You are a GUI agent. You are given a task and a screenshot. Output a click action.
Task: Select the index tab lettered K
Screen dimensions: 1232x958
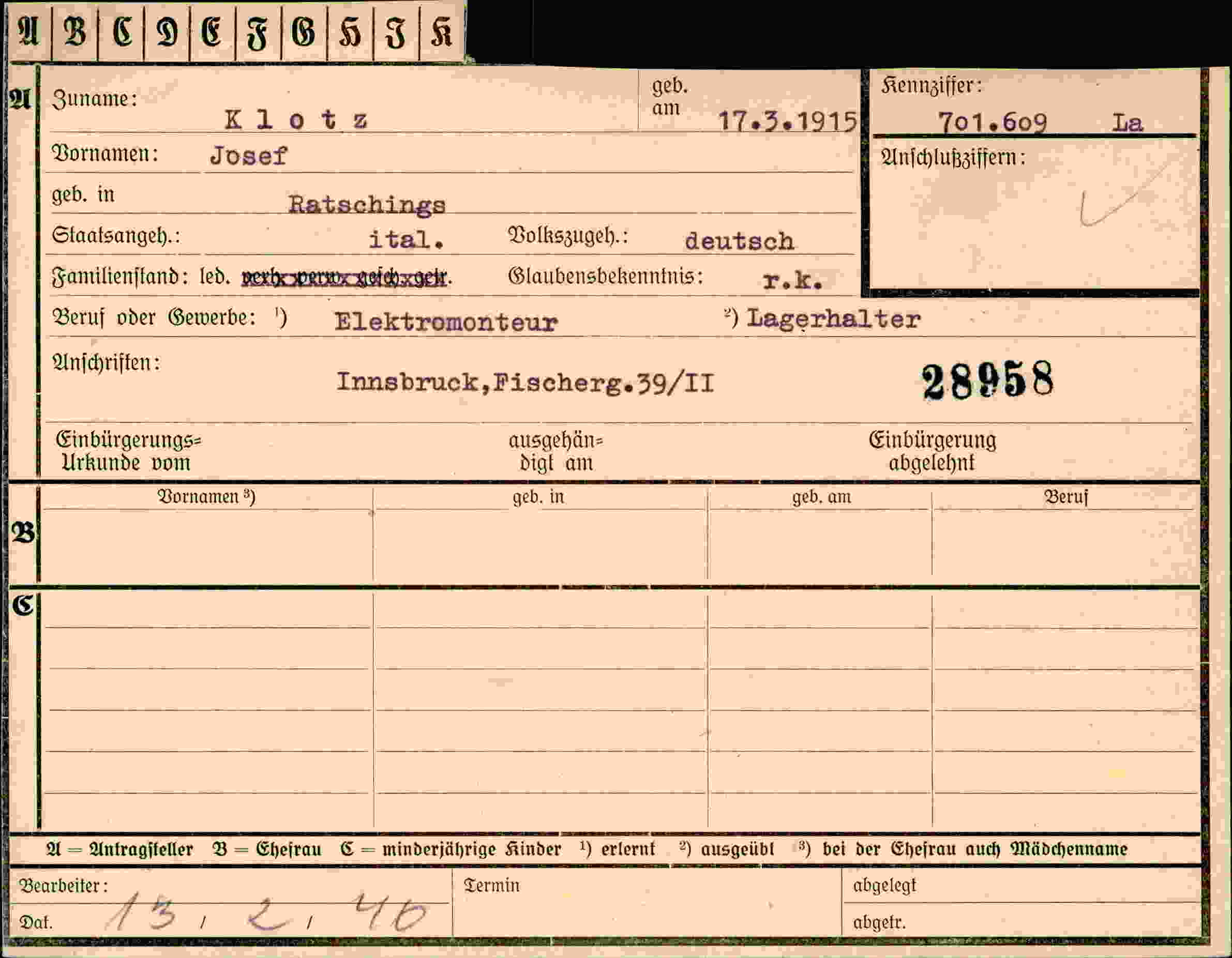click(442, 31)
